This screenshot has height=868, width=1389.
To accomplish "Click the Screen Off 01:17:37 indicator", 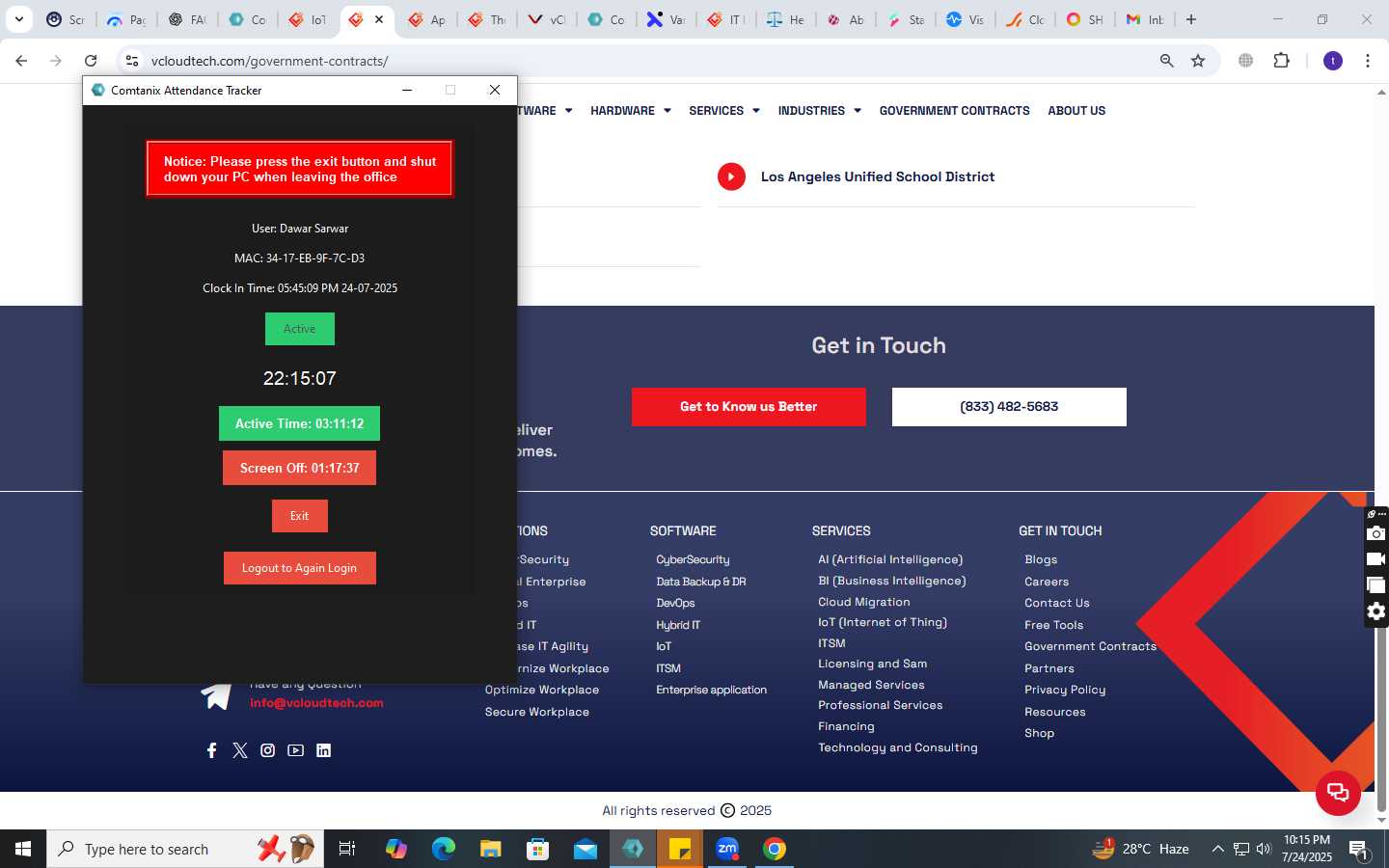I will click(299, 468).
